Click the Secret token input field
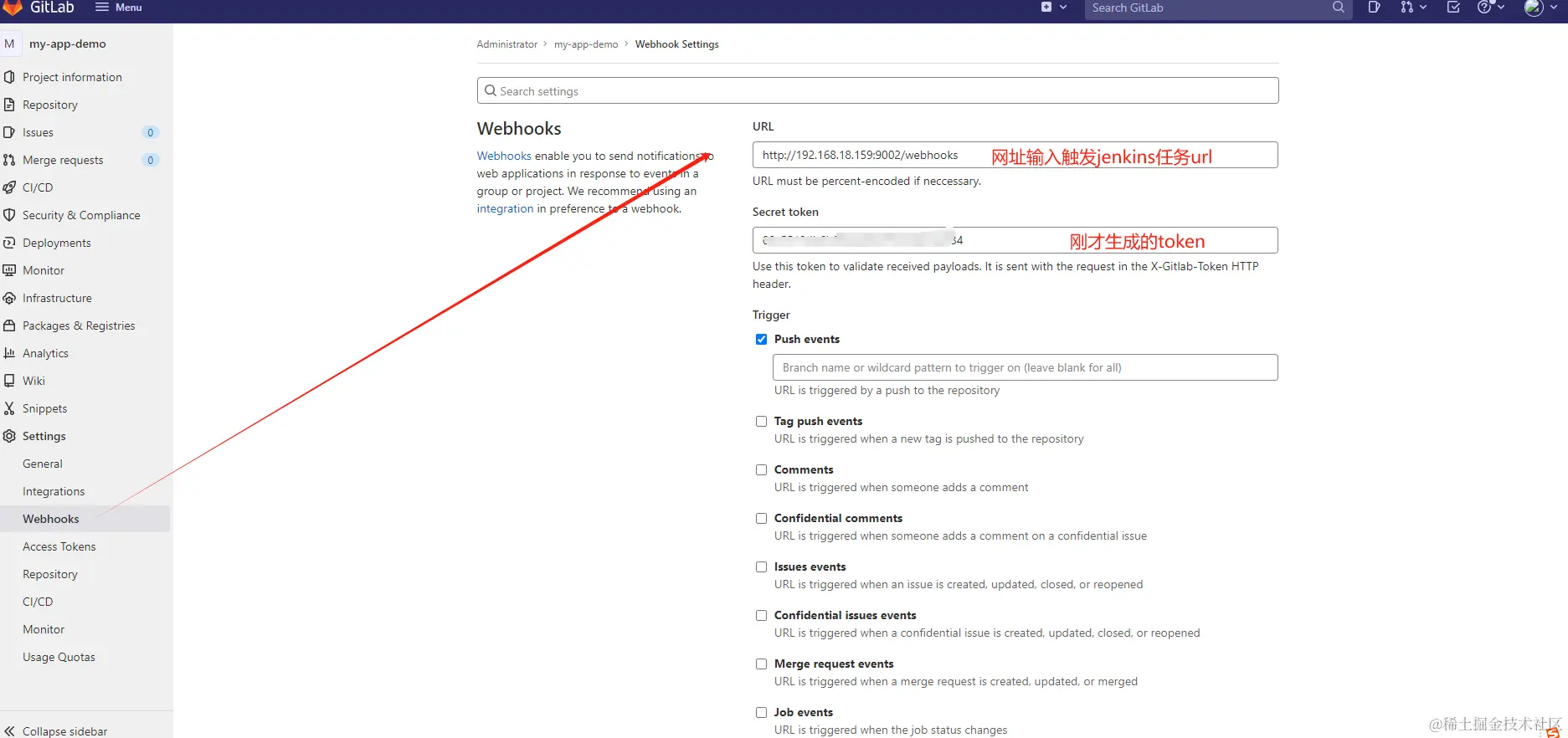Image resolution: width=1568 pixels, height=738 pixels. click(x=1015, y=240)
